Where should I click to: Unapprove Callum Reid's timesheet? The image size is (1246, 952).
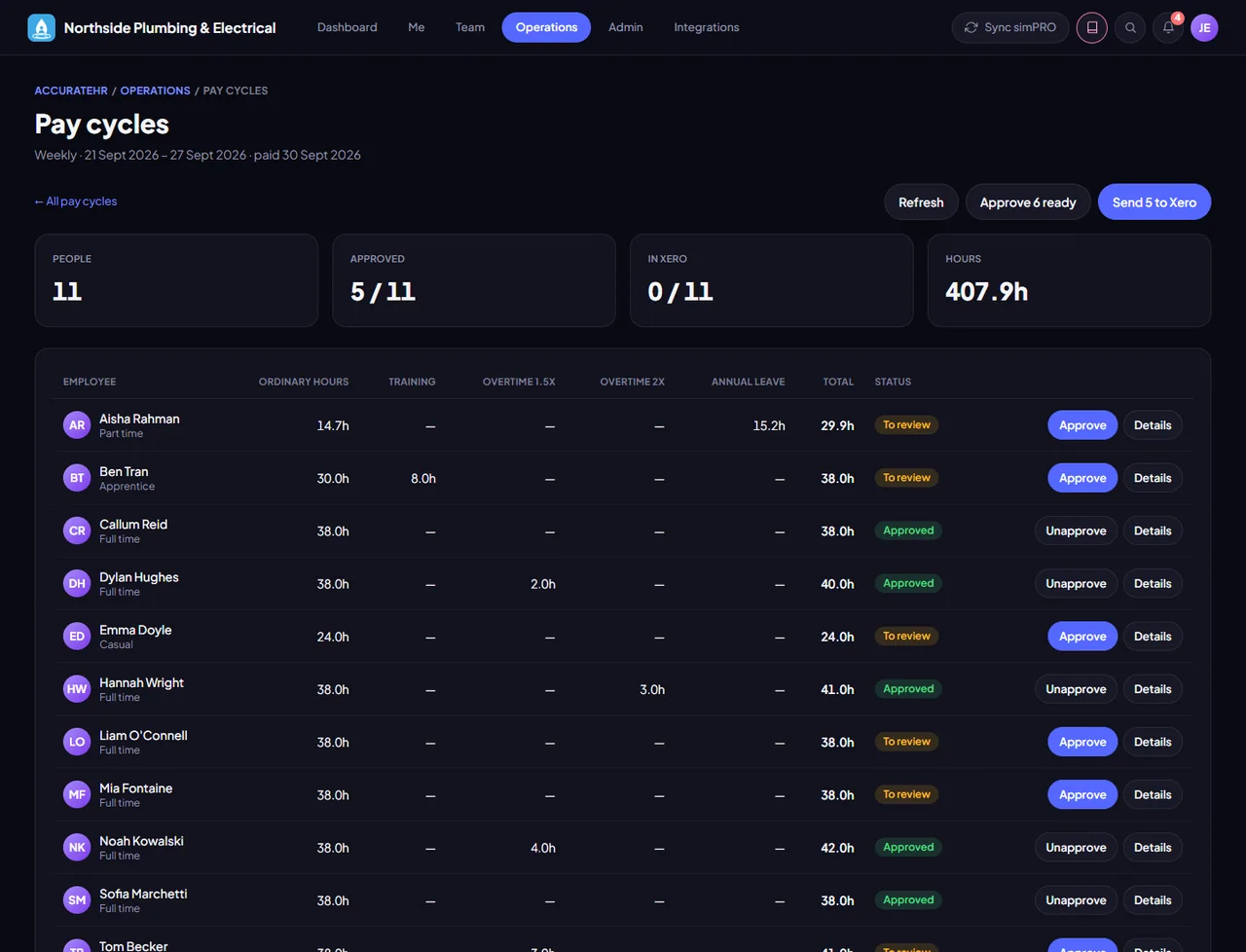point(1076,531)
